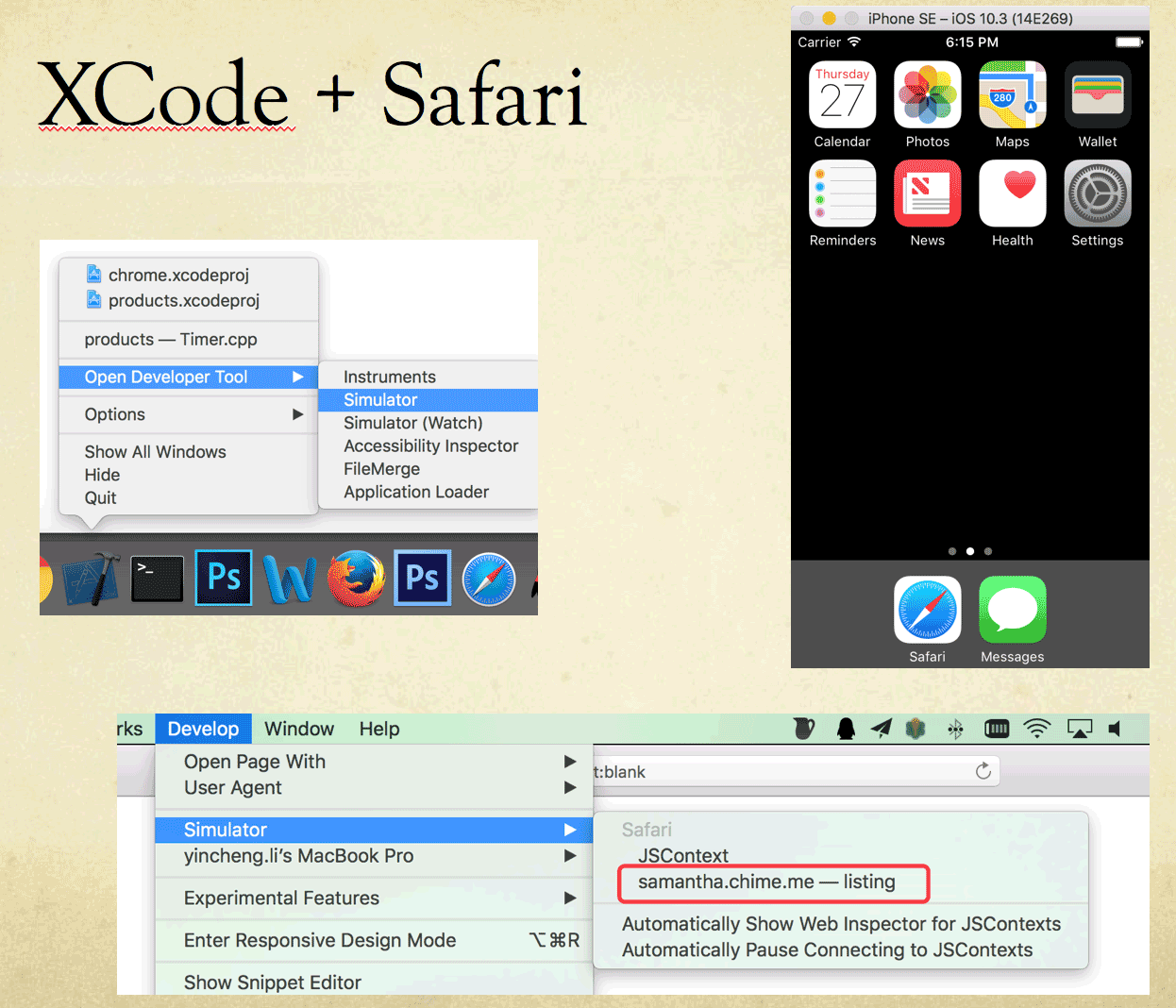
Task: Open Settings in the iPhone simulator
Action: tap(1098, 193)
